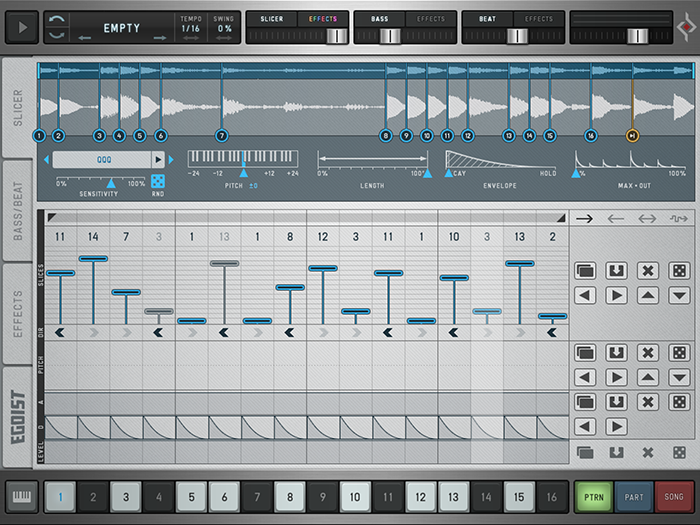Toggle direction arrow under step 14
This screenshot has width=700, height=525.
coord(487,333)
